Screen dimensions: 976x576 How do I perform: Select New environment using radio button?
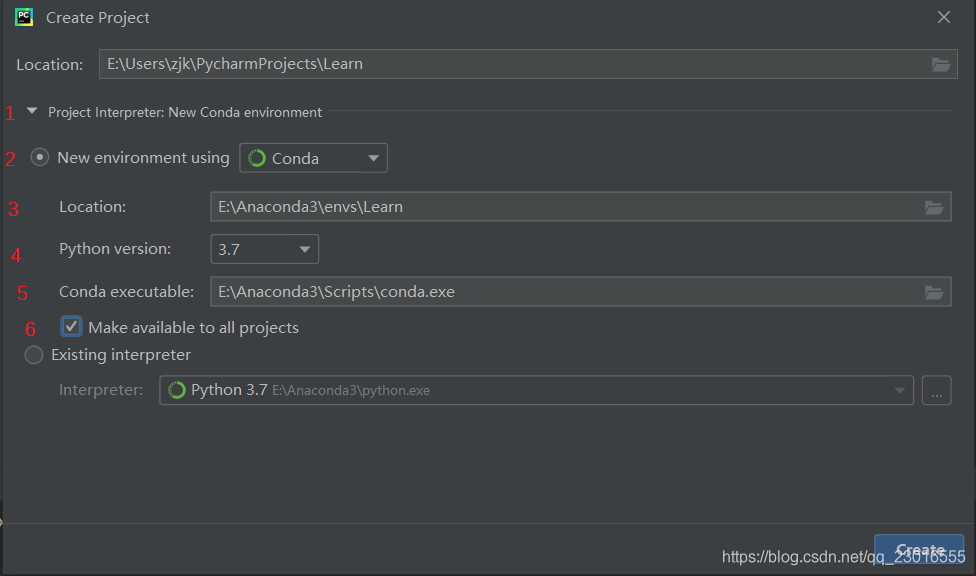click(40, 157)
